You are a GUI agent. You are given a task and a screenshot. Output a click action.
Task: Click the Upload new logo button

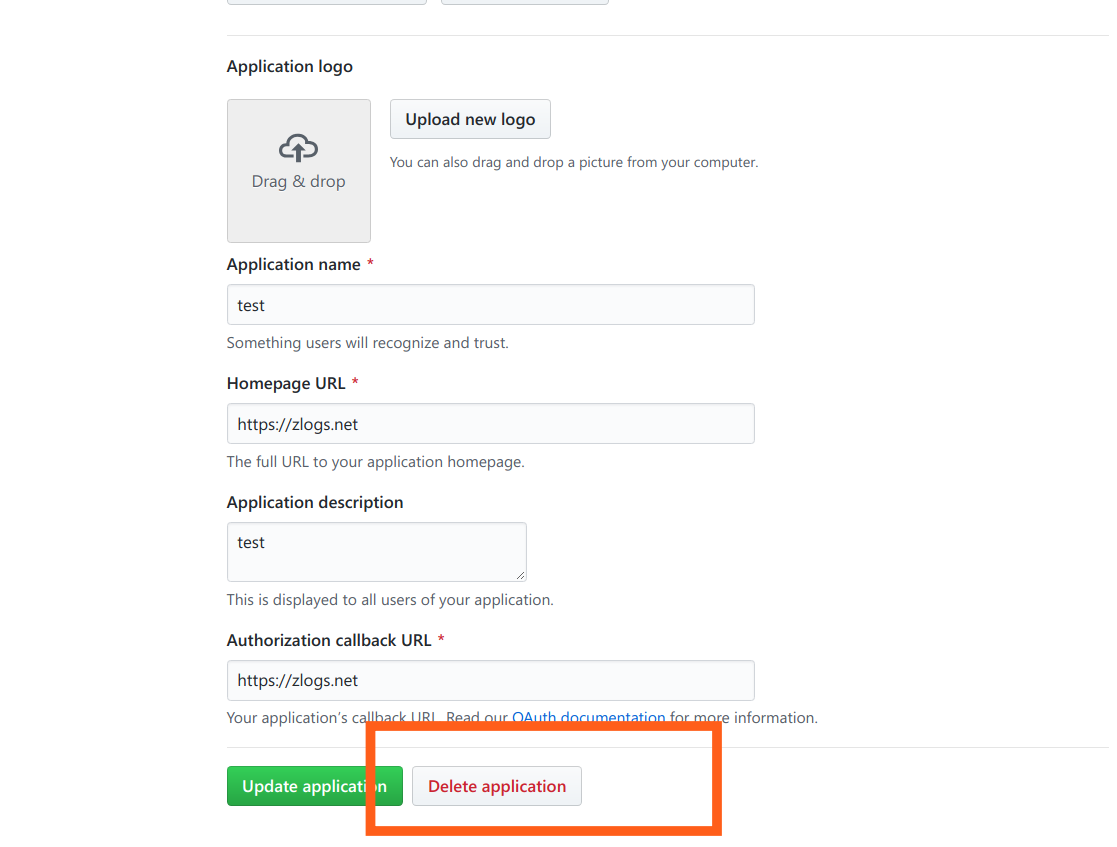click(x=470, y=119)
